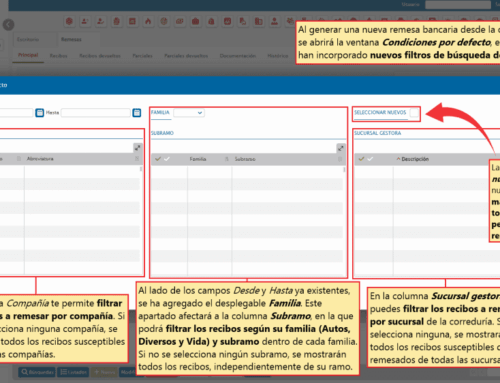Click the round back arrow button
The width and height of the screenshot is (500, 383).
coord(8,25)
